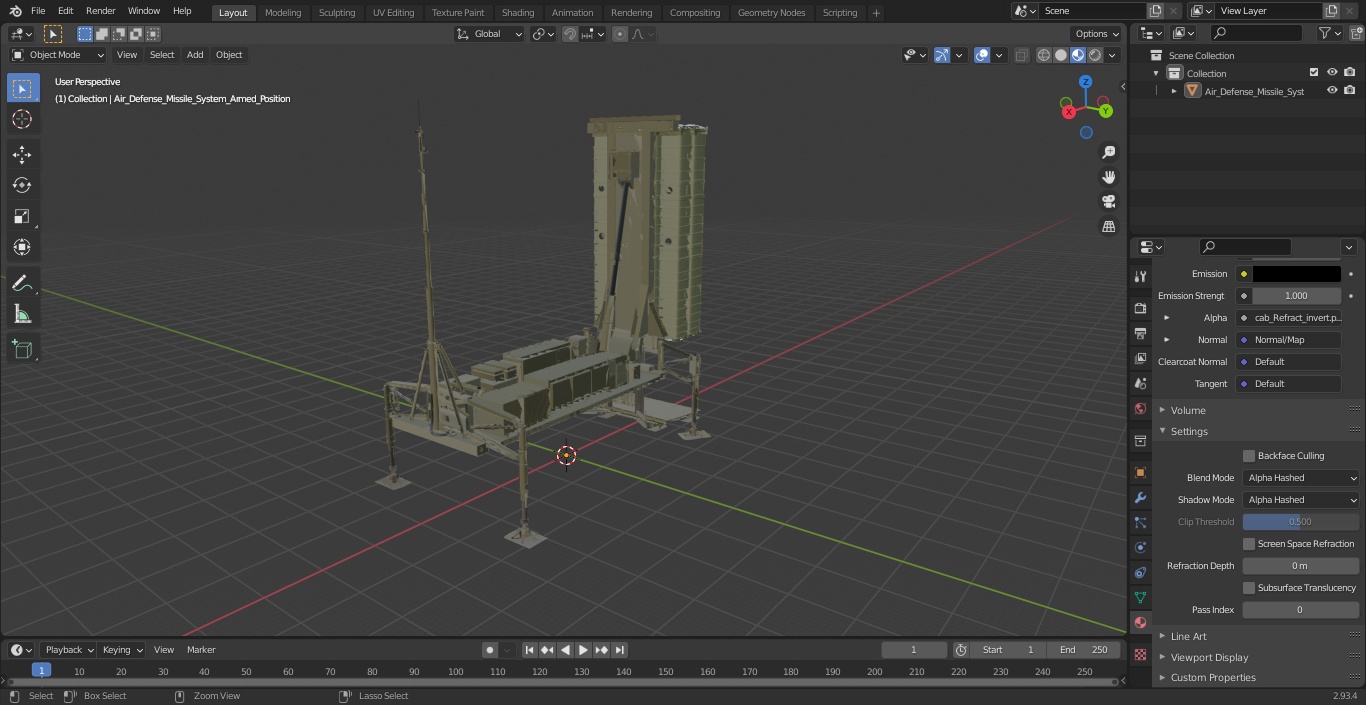
Task: Activate the Transform tool
Action: tap(22, 247)
